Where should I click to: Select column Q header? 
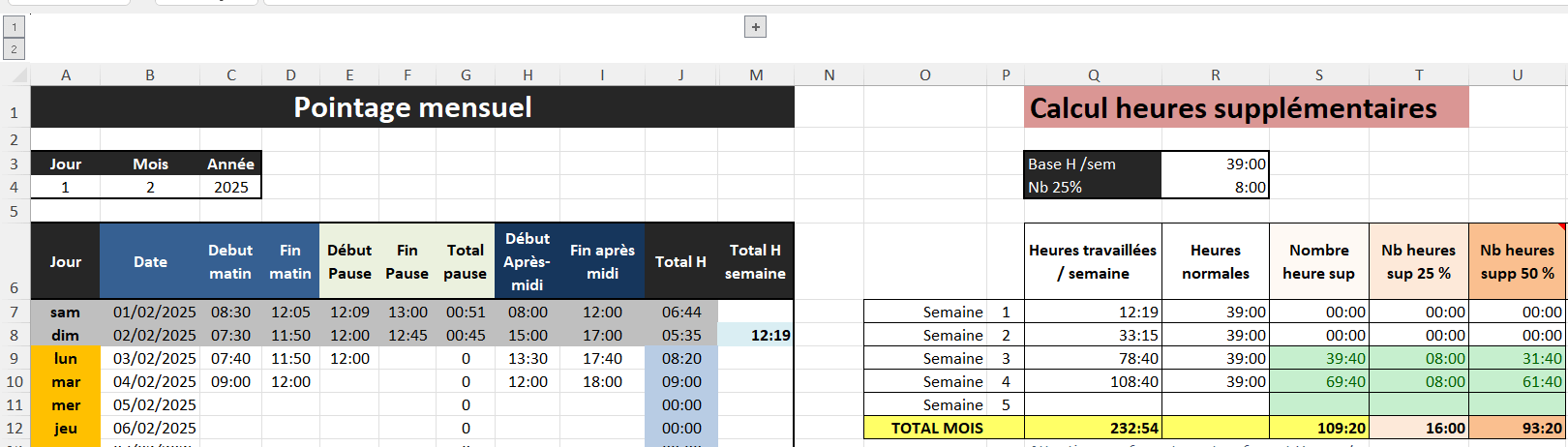pos(1093,74)
